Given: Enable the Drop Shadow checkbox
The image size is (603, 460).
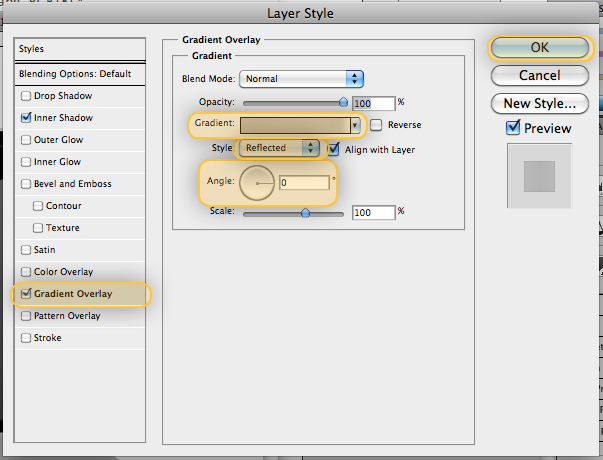Looking at the screenshot, I should pos(26,96).
